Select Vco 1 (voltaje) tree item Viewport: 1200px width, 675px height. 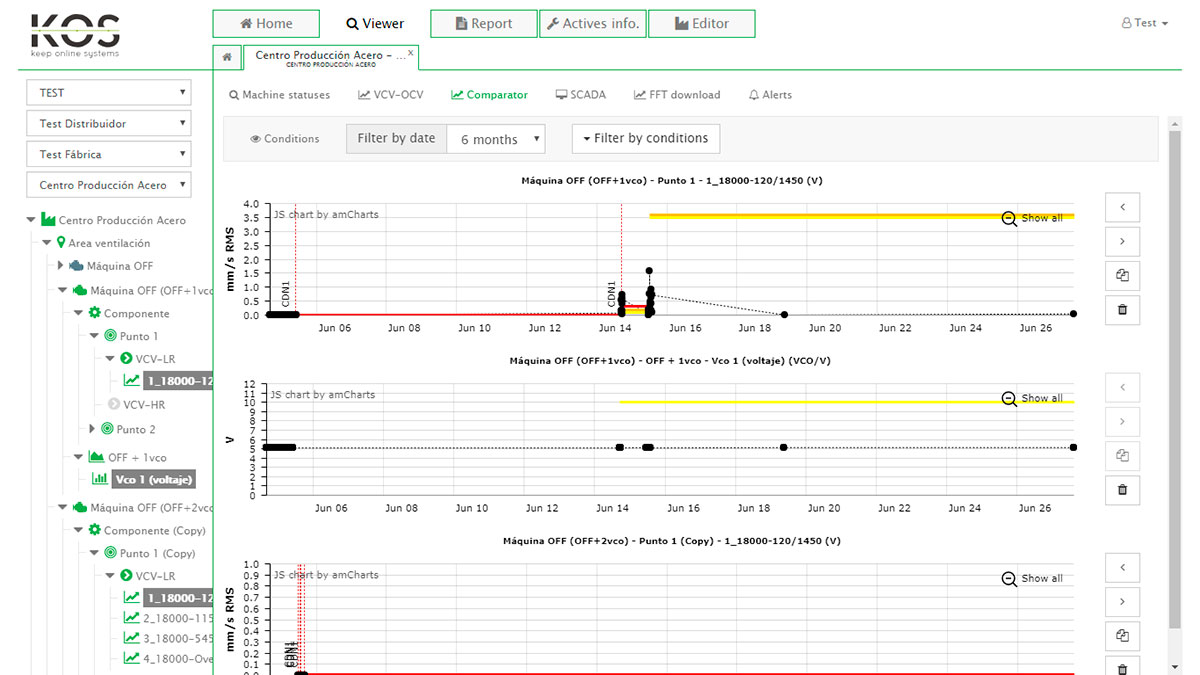pos(153,479)
